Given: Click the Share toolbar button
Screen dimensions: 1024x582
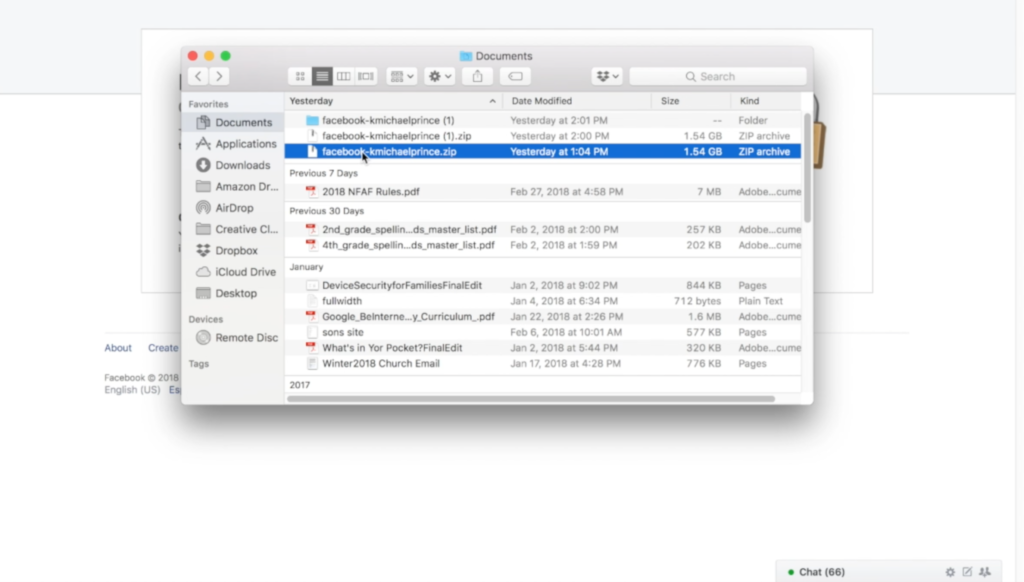Looking at the screenshot, I should click(477, 76).
